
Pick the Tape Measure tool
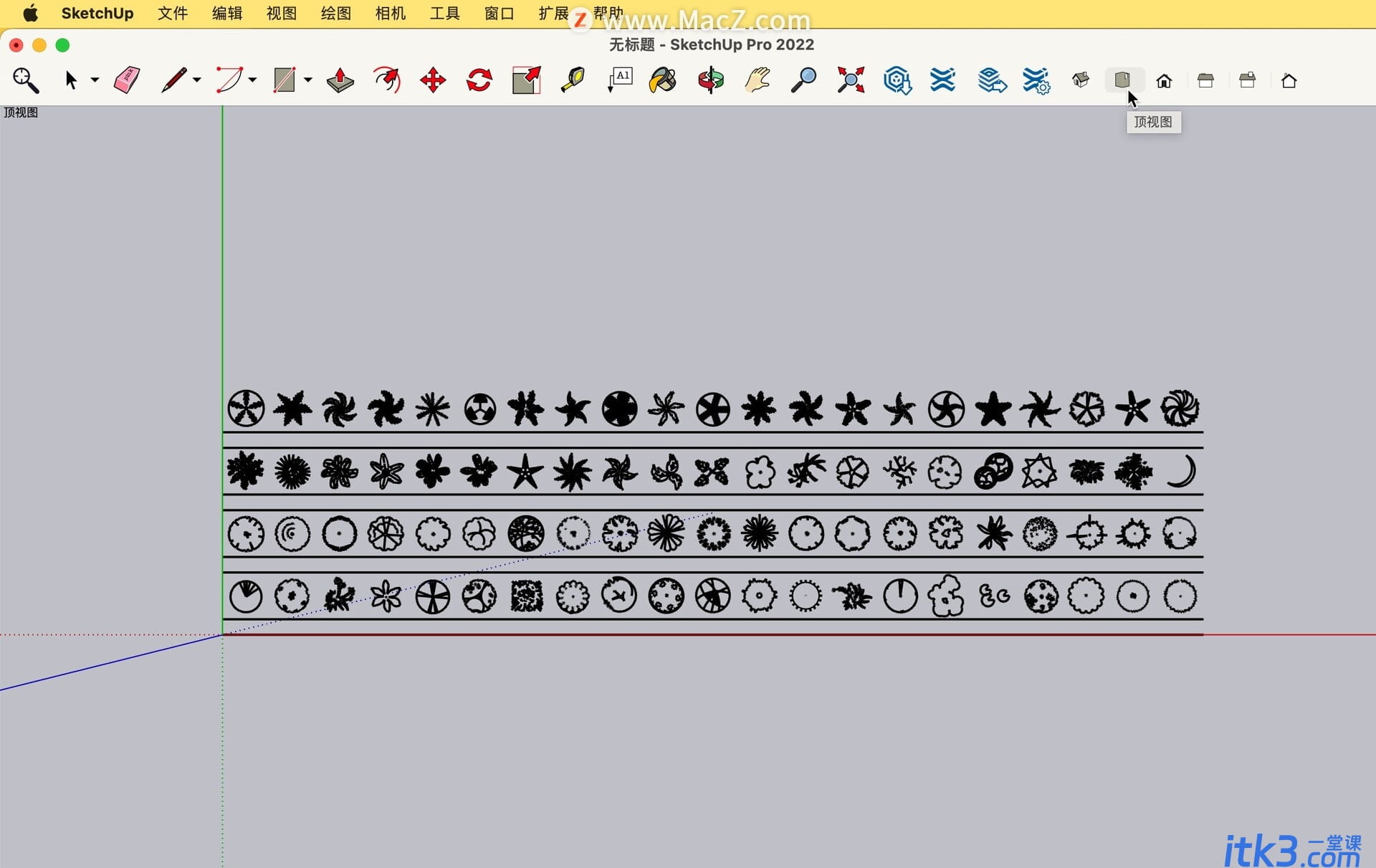point(573,80)
